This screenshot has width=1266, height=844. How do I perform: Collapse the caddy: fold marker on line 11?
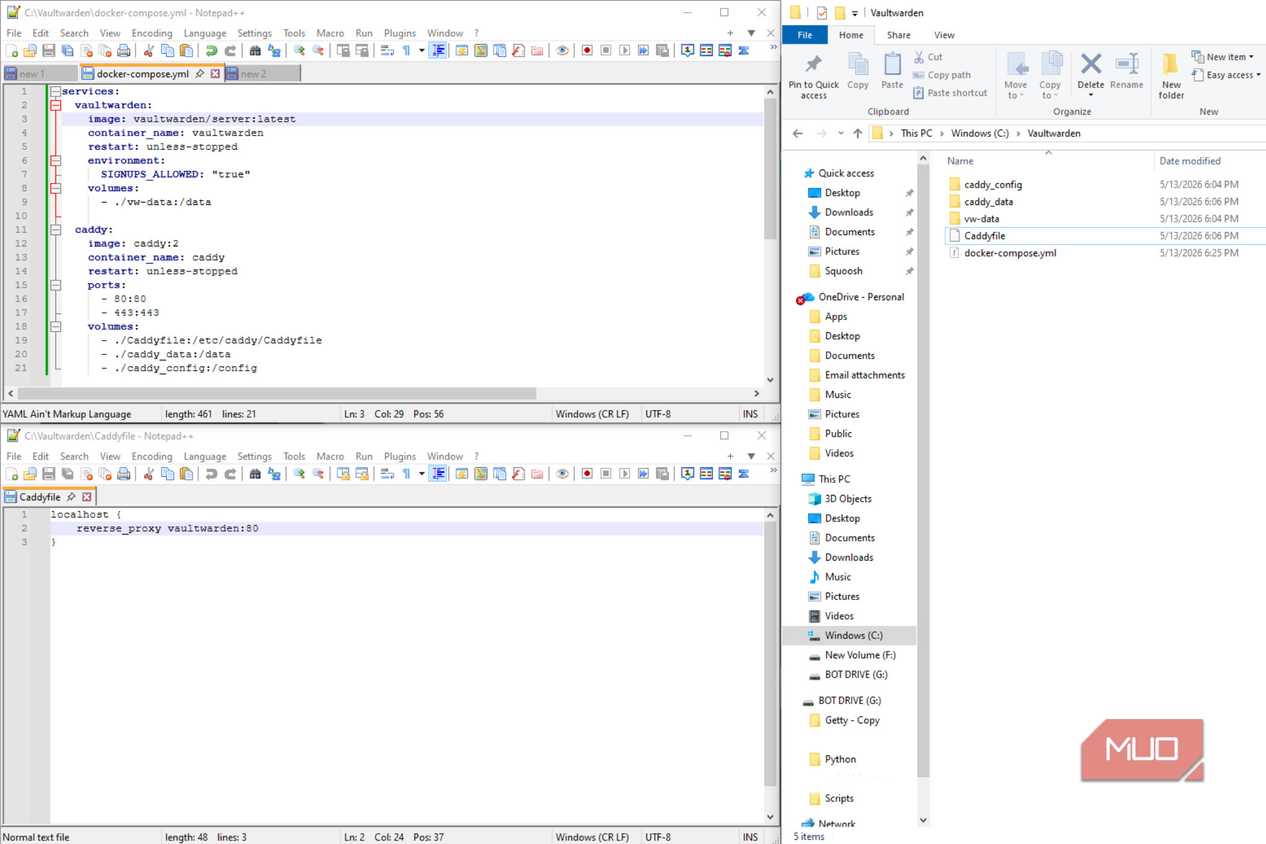(56, 229)
